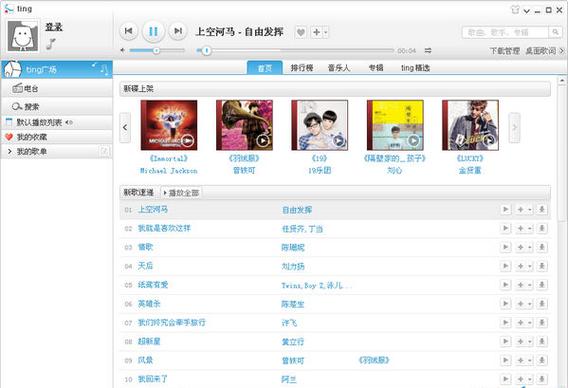Download song 03 with its download icon
The image size is (568, 388).
pyautogui.click(x=542, y=247)
